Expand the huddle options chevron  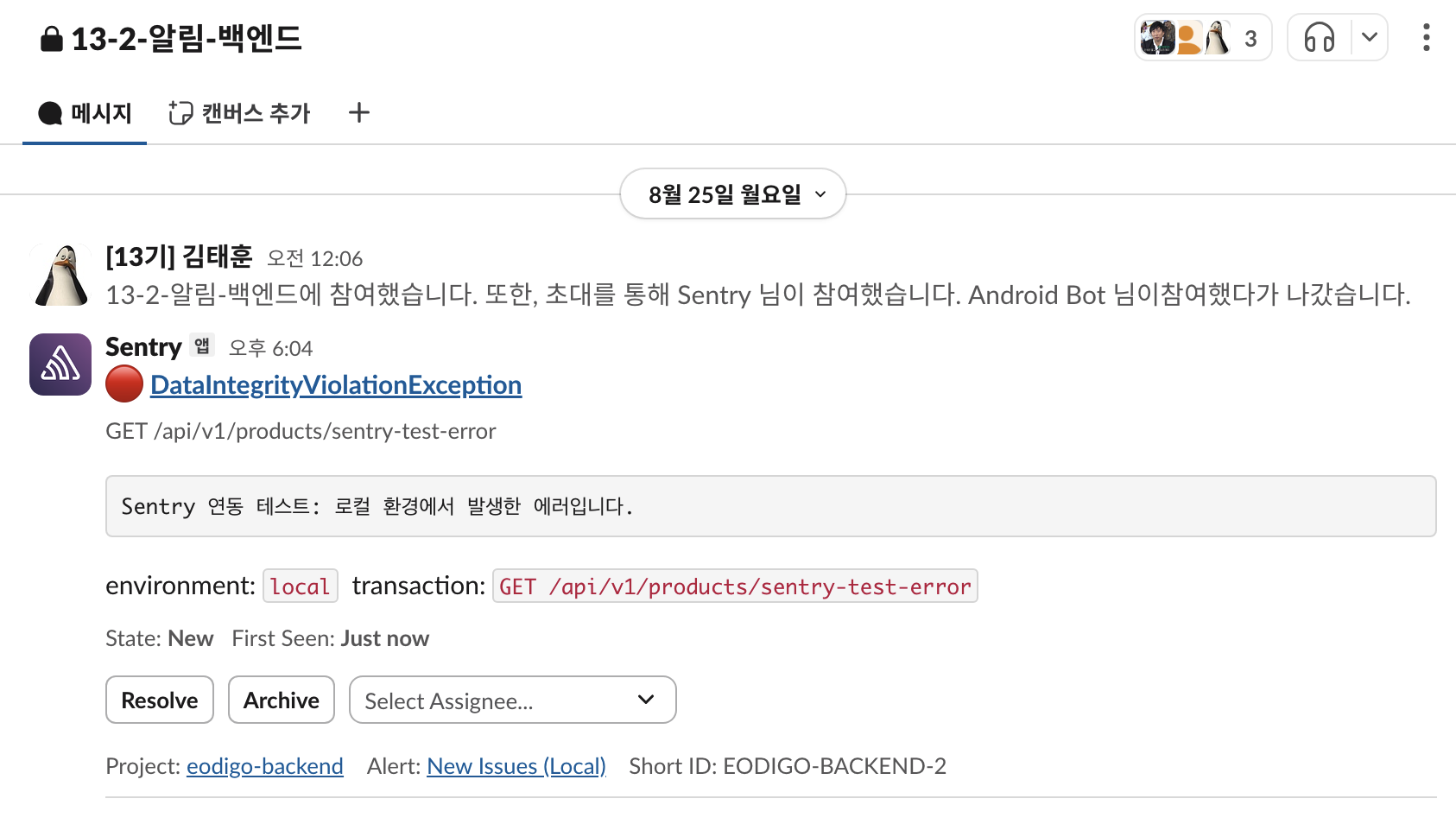coord(1369,38)
